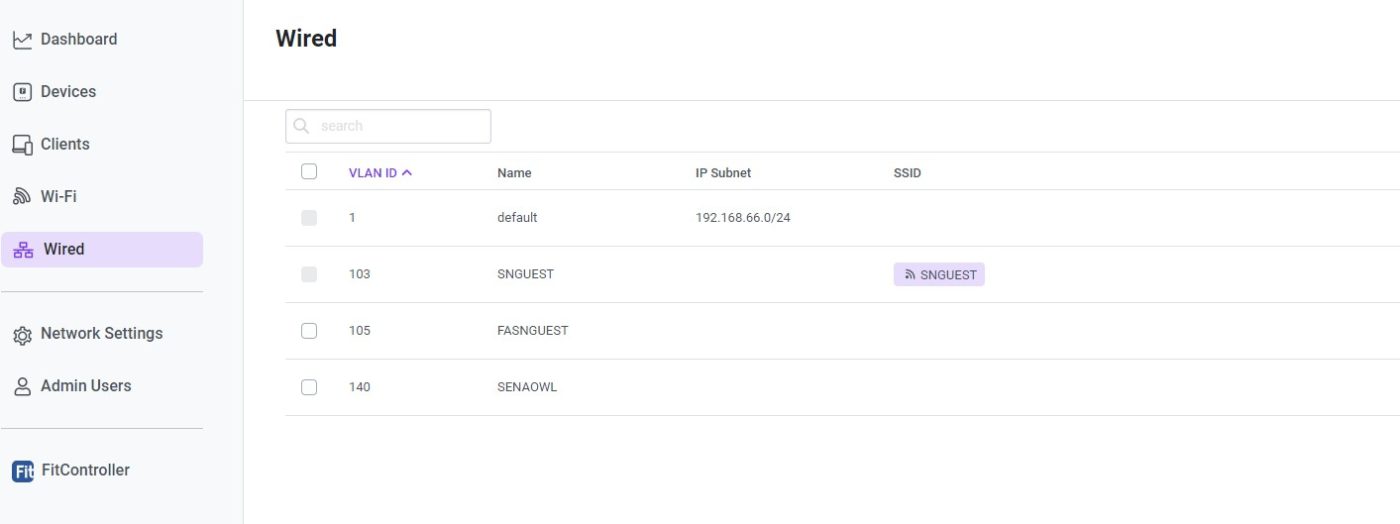Click the name 'FASNGUEST'
This screenshot has width=1400, height=524.
532,330
